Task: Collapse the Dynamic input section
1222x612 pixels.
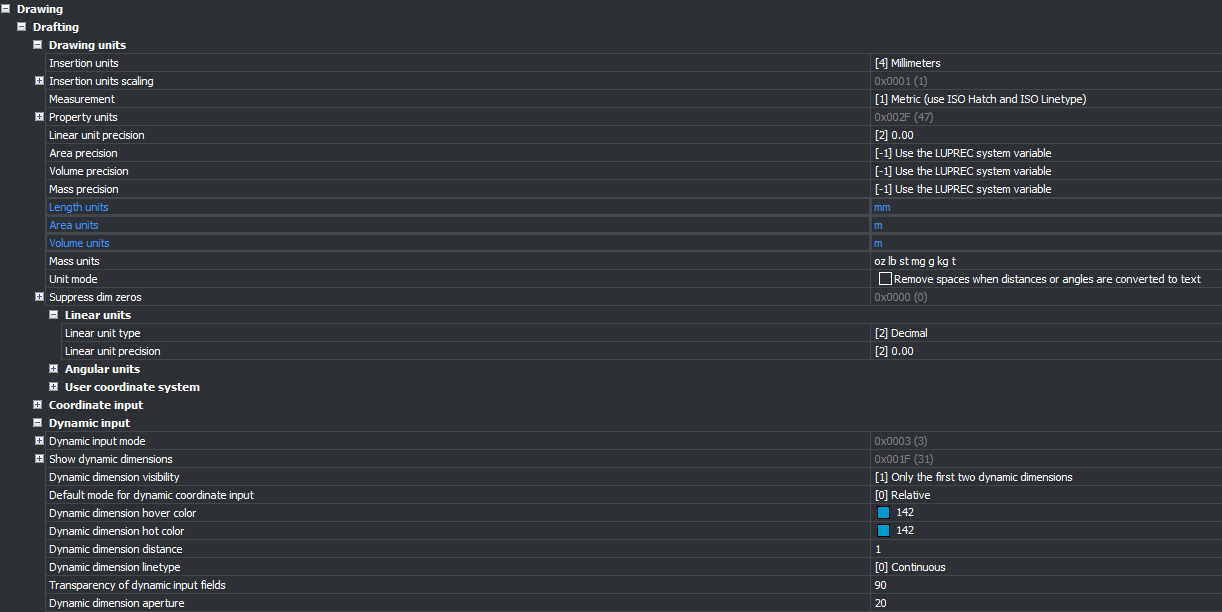Action: tap(38, 423)
